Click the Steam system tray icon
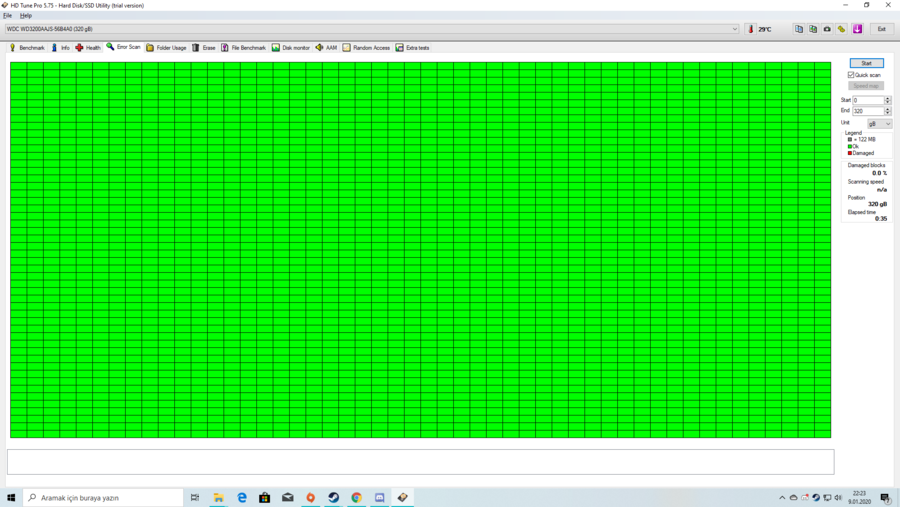Viewport: 900px width, 507px height. pyautogui.click(x=816, y=498)
